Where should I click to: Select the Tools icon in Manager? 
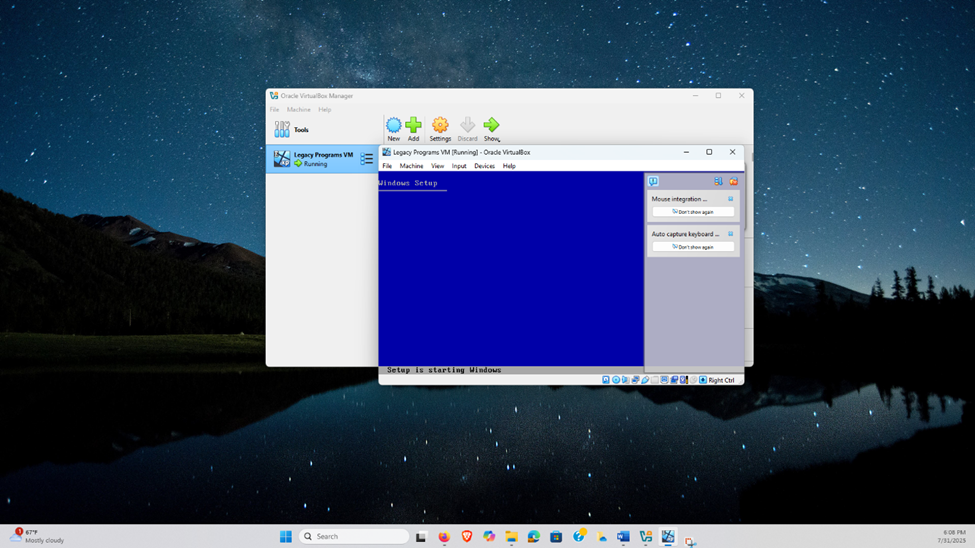click(282, 130)
